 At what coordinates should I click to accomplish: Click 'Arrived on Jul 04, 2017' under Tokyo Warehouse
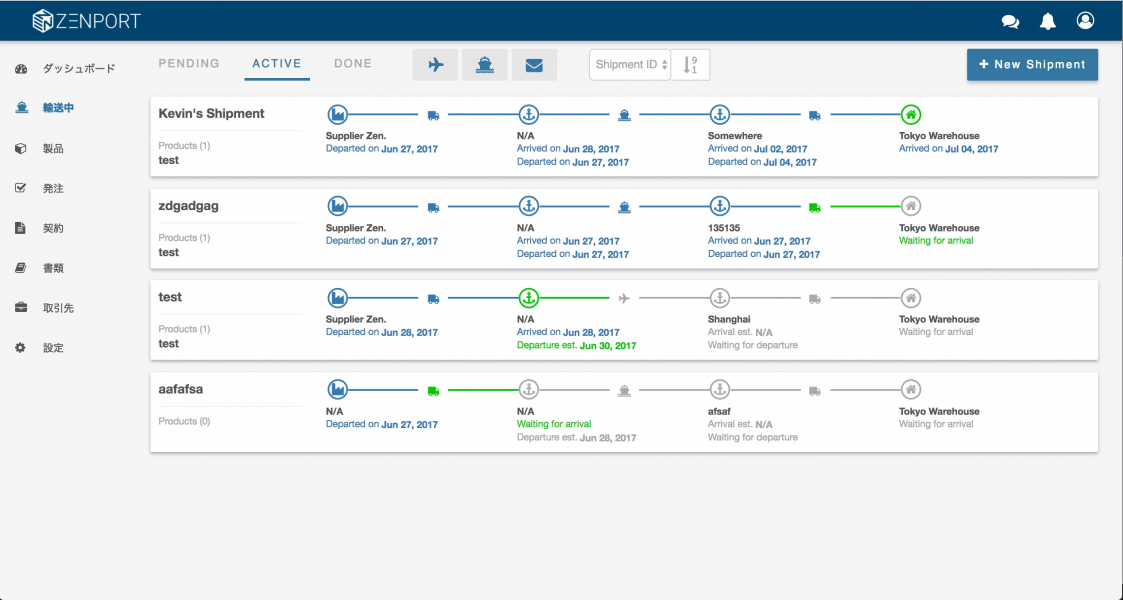point(948,149)
